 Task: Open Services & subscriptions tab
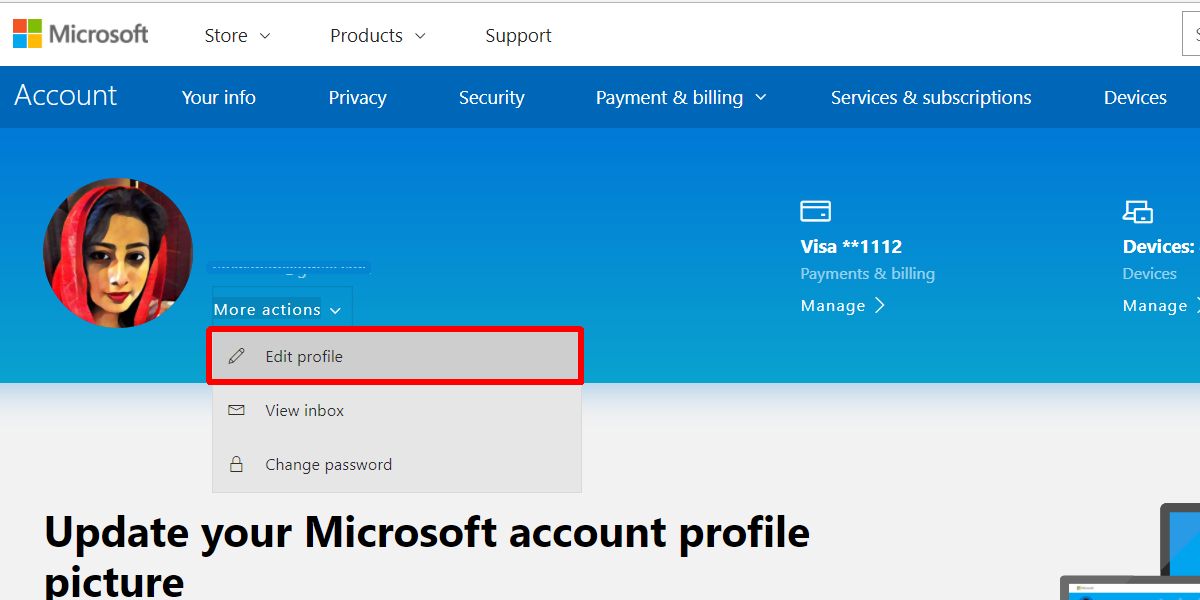(931, 98)
